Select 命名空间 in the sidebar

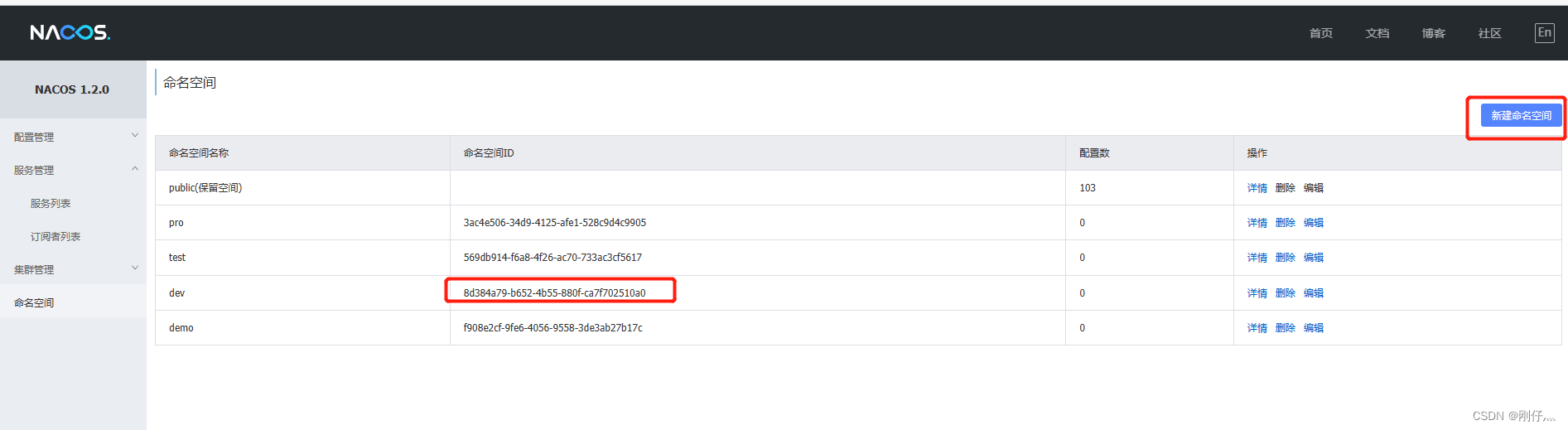point(73,302)
